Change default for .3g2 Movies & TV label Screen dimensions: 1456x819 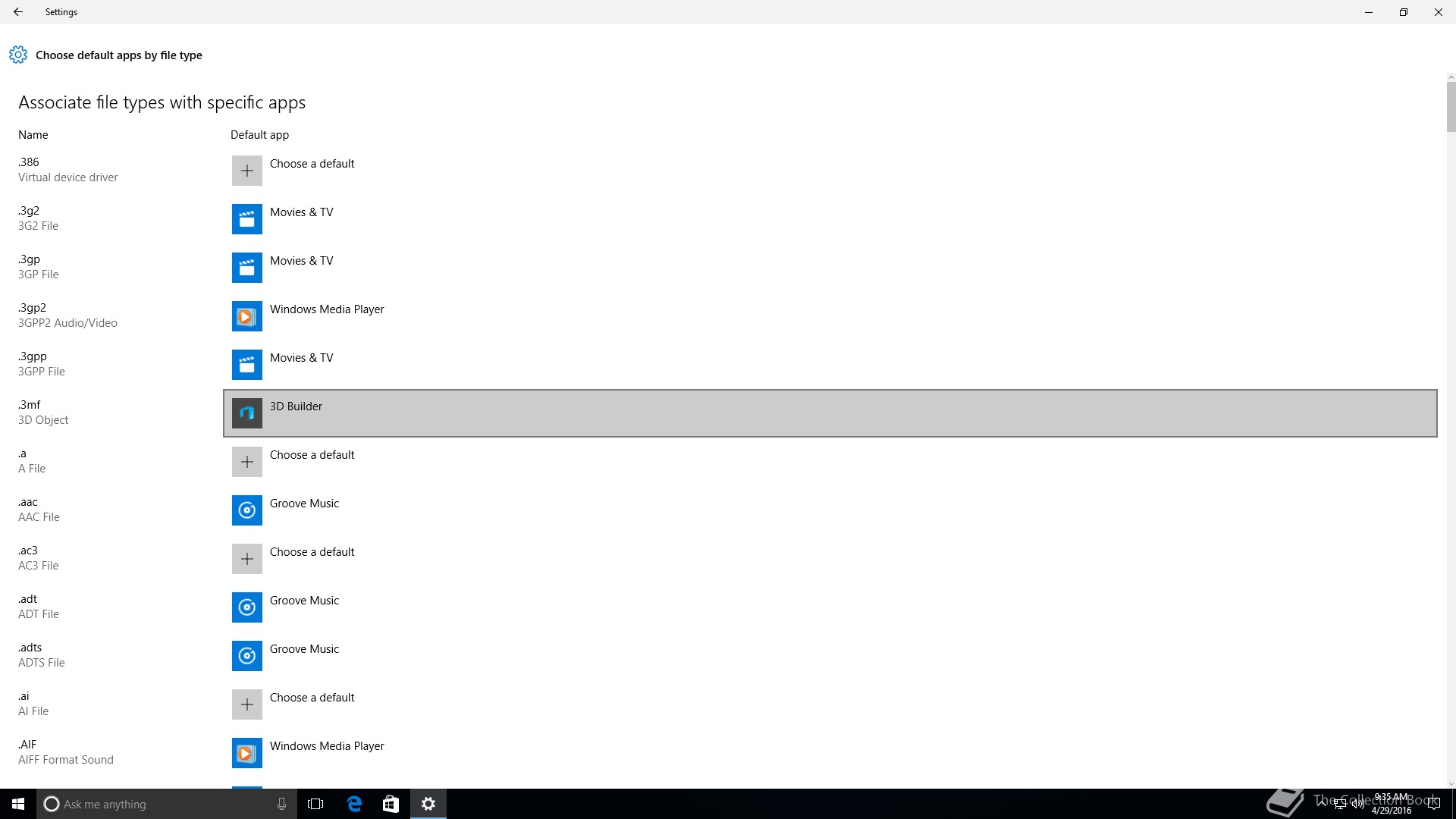click(301, 212)
